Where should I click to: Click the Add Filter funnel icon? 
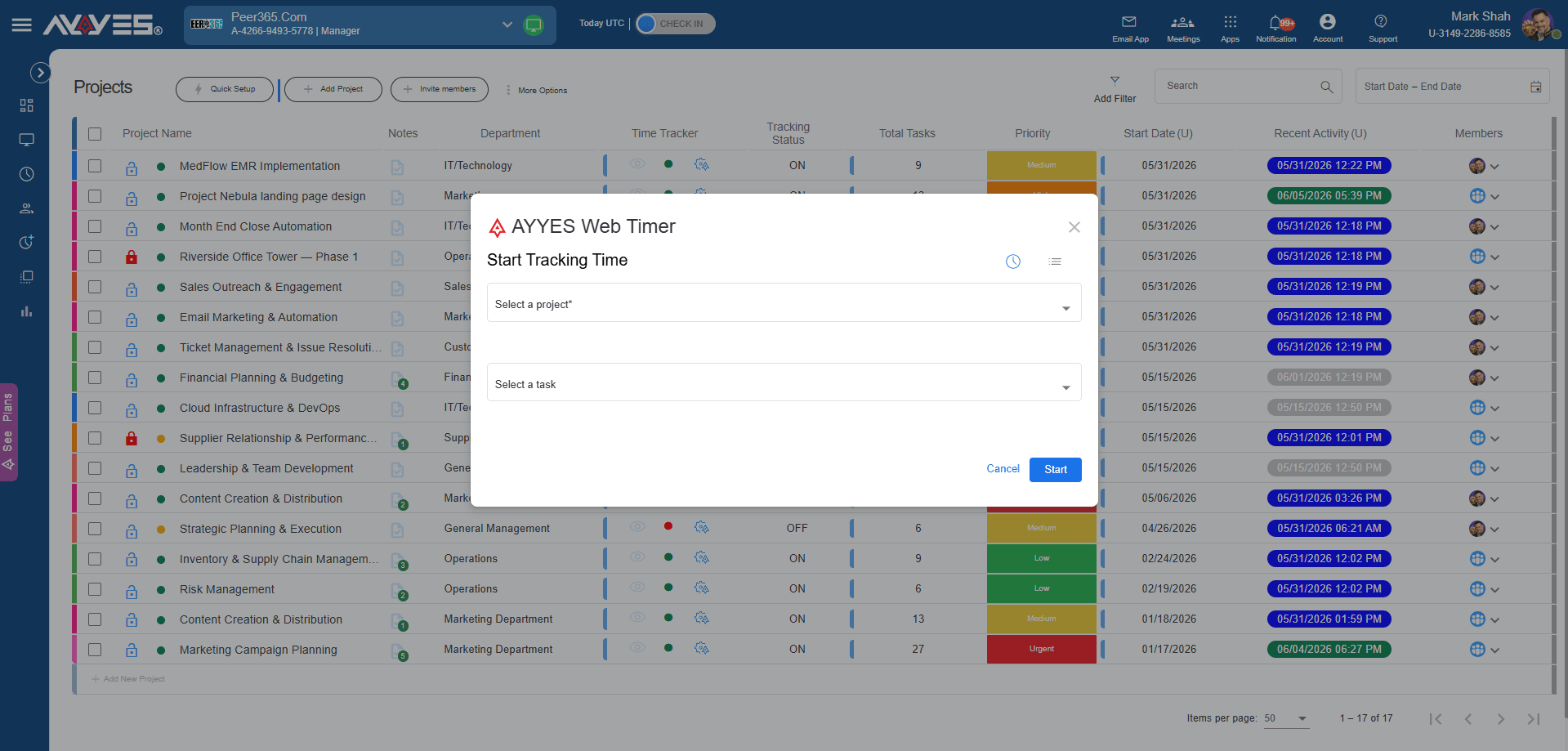coord(1115,80)
